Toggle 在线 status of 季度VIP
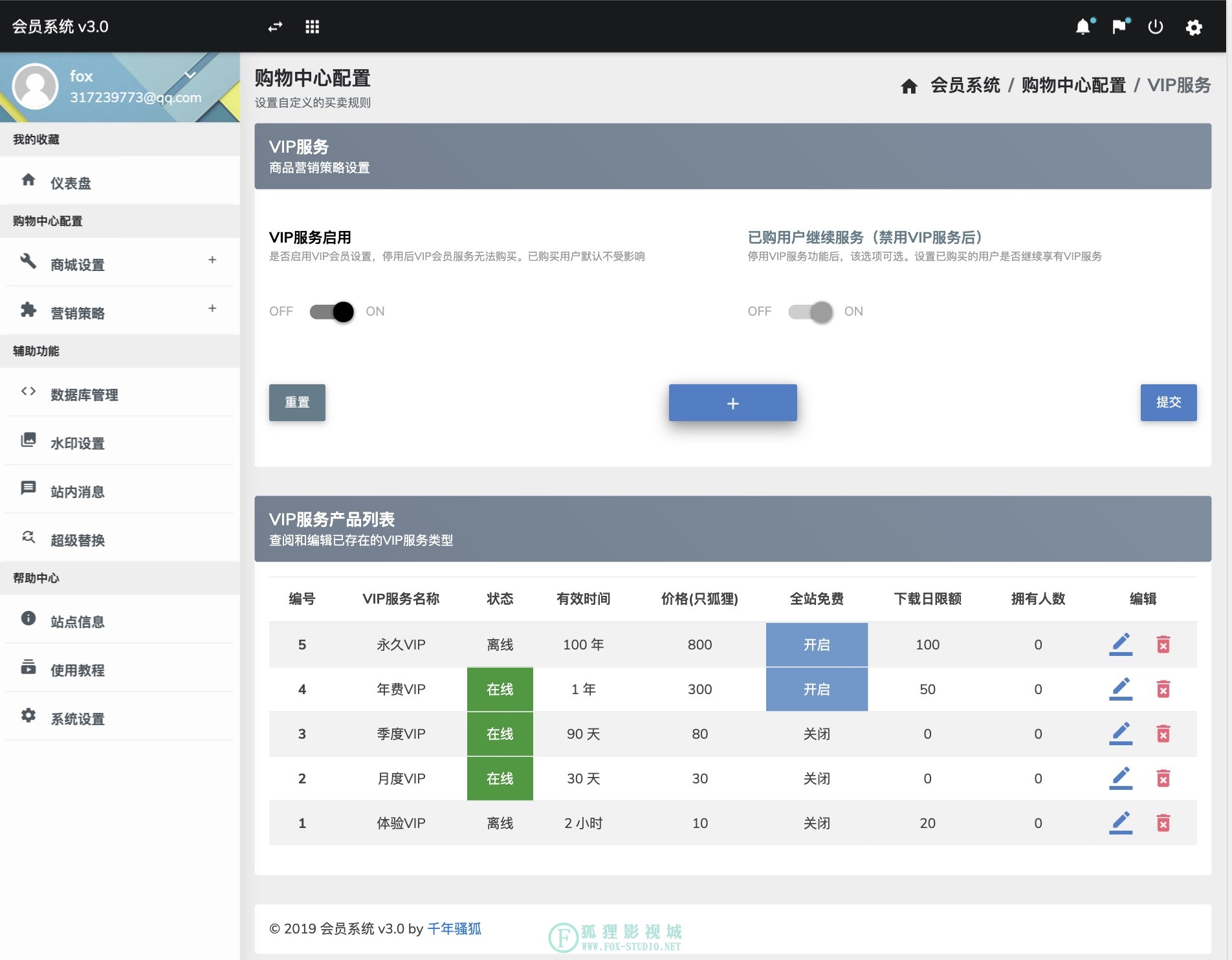 (500, 734)
